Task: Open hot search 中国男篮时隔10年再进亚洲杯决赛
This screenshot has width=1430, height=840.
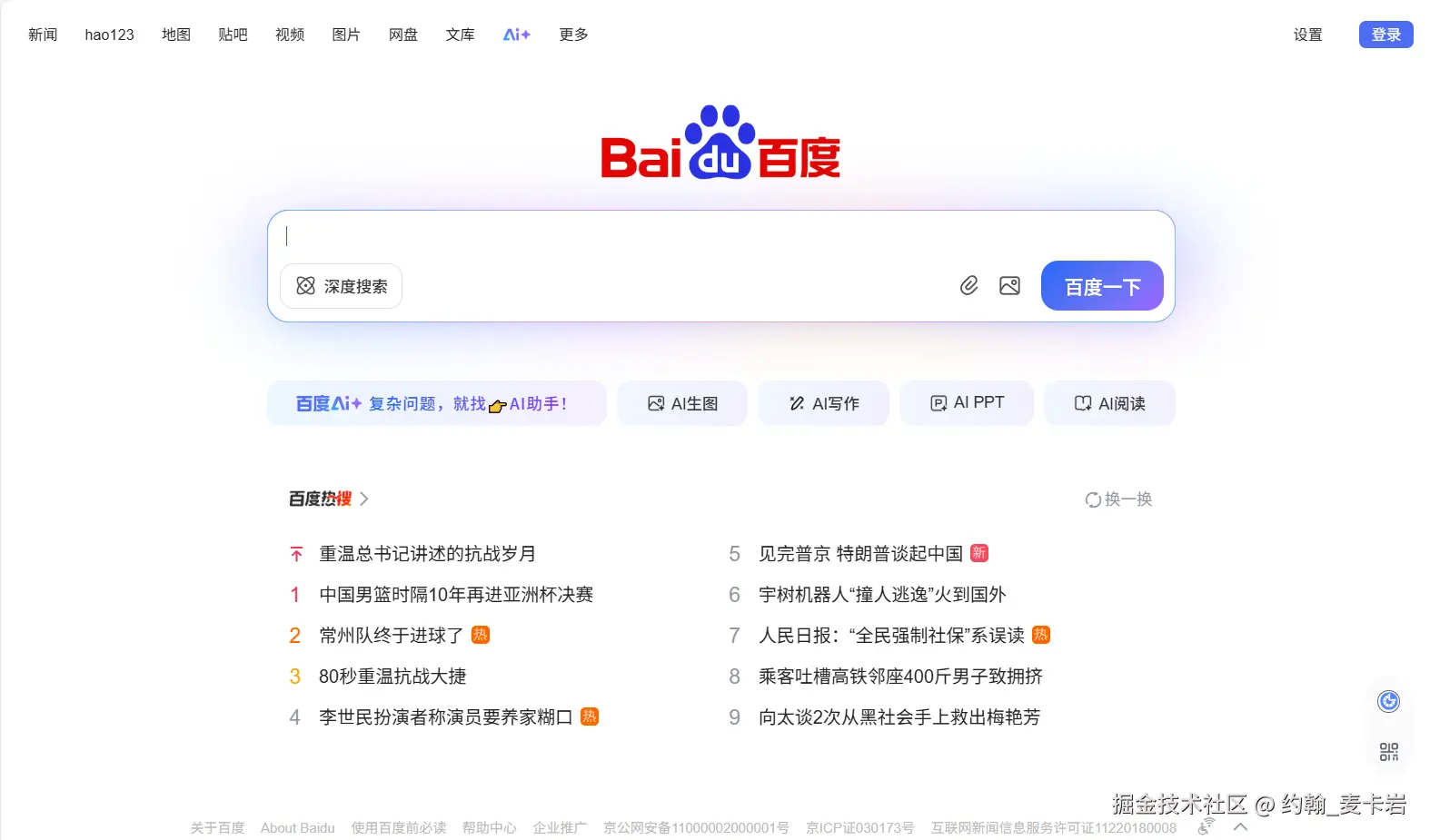Action: pos(456,594)
